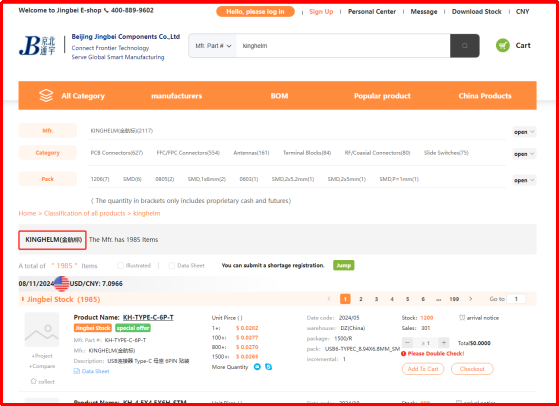The width and height of the screenshot is (560, 406).
Task: Filter by FFC/FPC Connectors(554) category
Action: (x=188, y=153)
